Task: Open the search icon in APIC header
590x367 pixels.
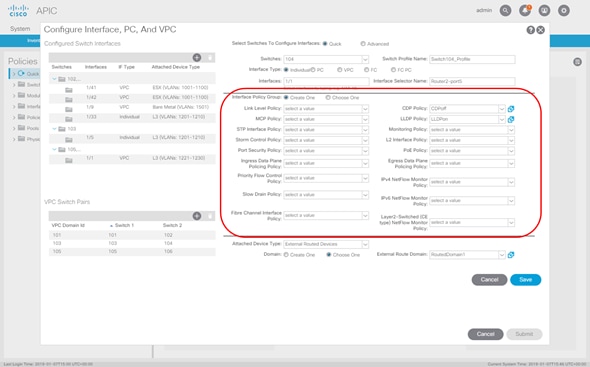Action: [x=505, y=11]
